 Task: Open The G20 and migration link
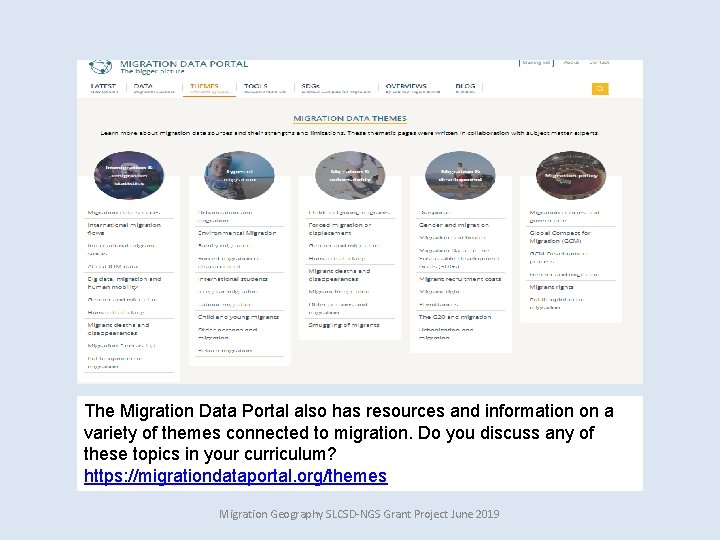[x=455, y=317]
